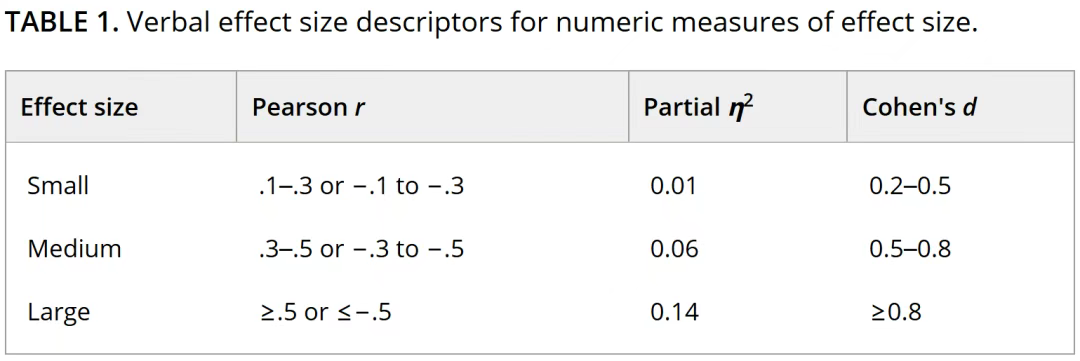The width and height of the screenshot is (1080, 361).
Task: Select the 0.14 partial eta squared value
Action: point(674,313)
